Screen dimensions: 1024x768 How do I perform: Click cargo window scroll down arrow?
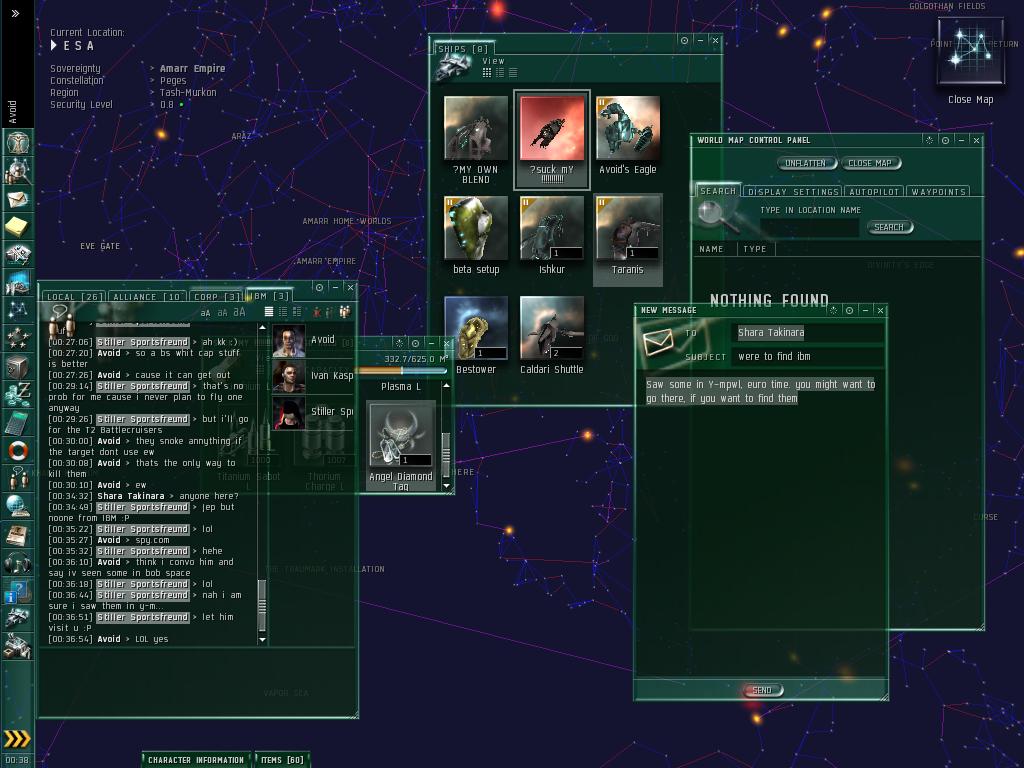[x=447, y=486]
